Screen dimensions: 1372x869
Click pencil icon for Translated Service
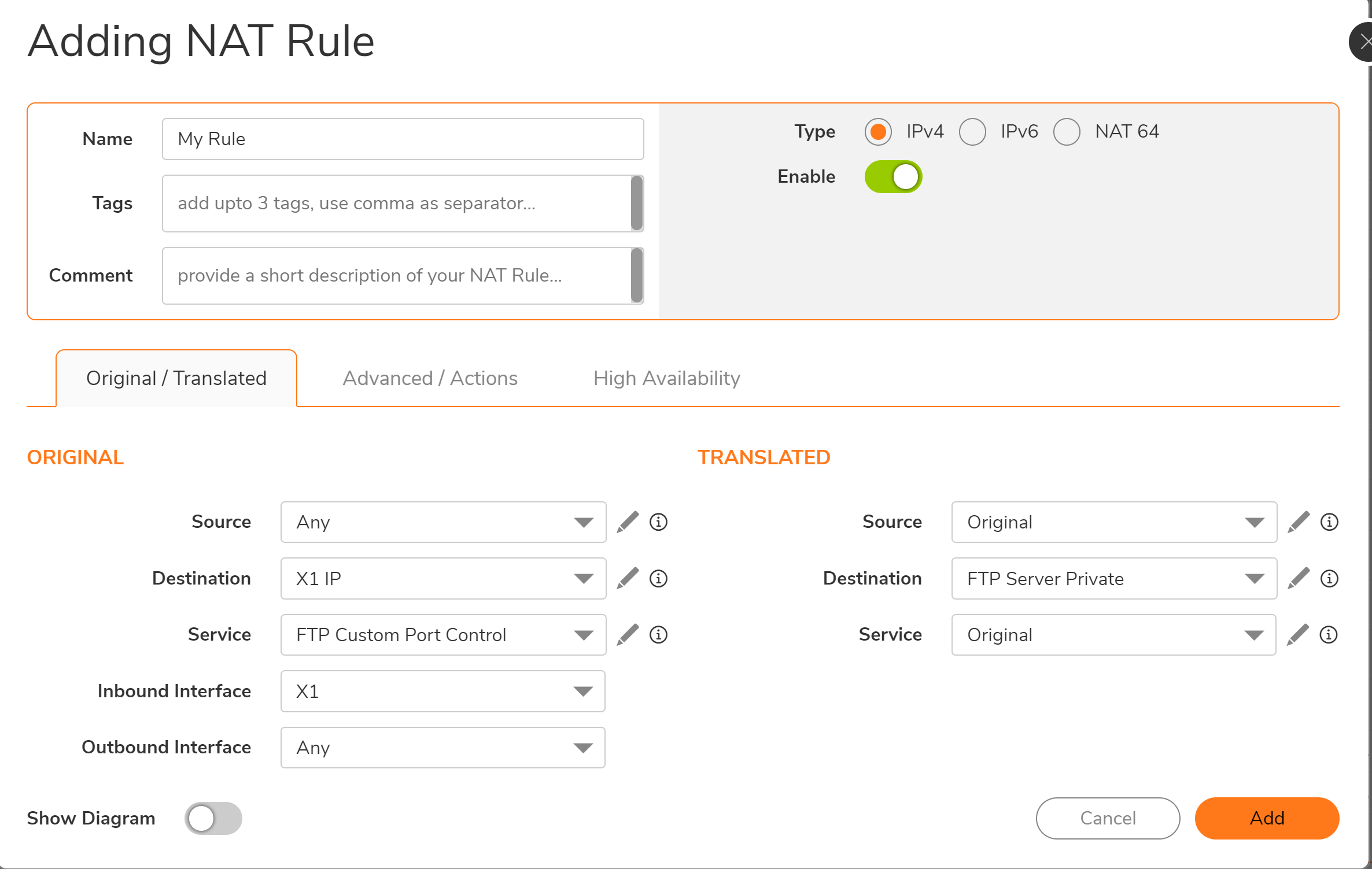[1298, 635]
